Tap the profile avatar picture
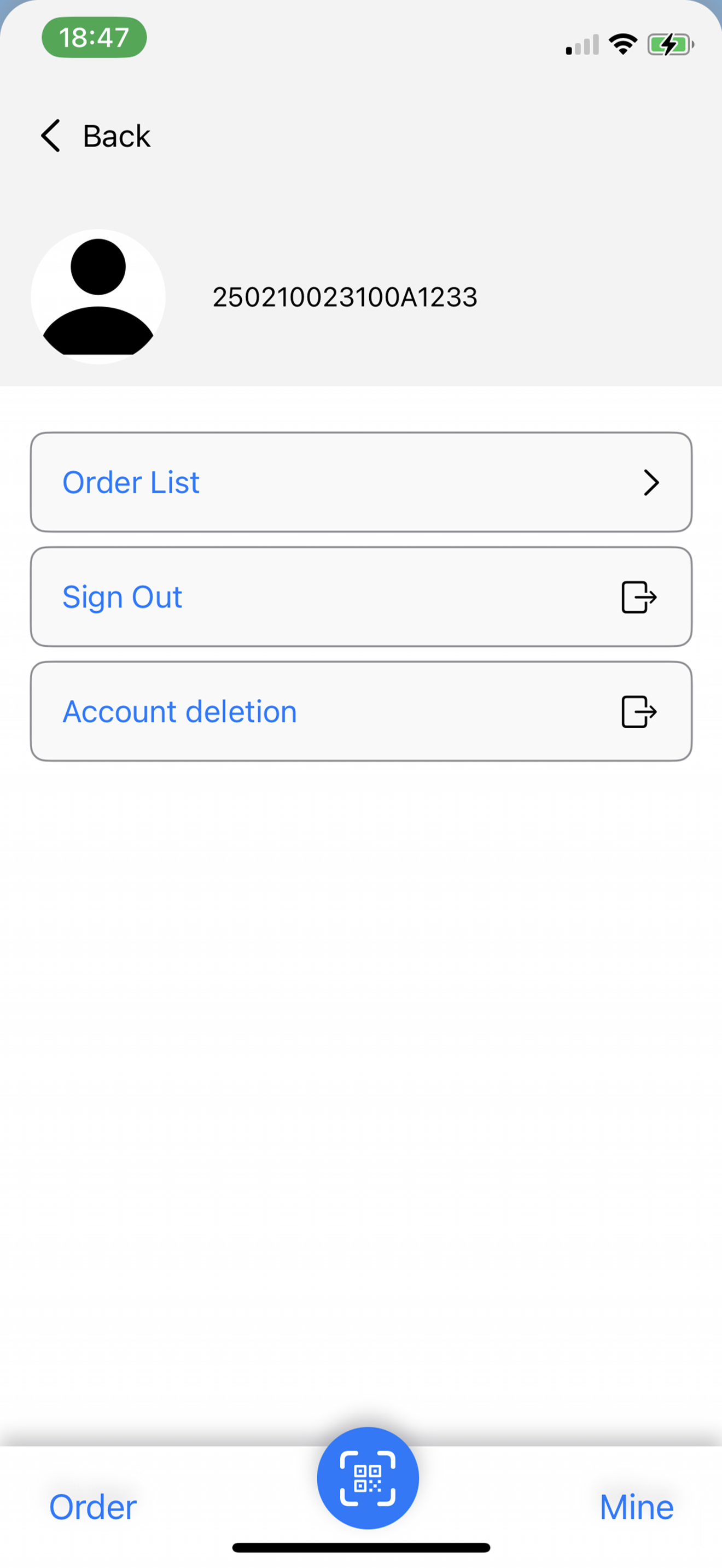Screen dimensions: 722x1568 click(98, 296)
